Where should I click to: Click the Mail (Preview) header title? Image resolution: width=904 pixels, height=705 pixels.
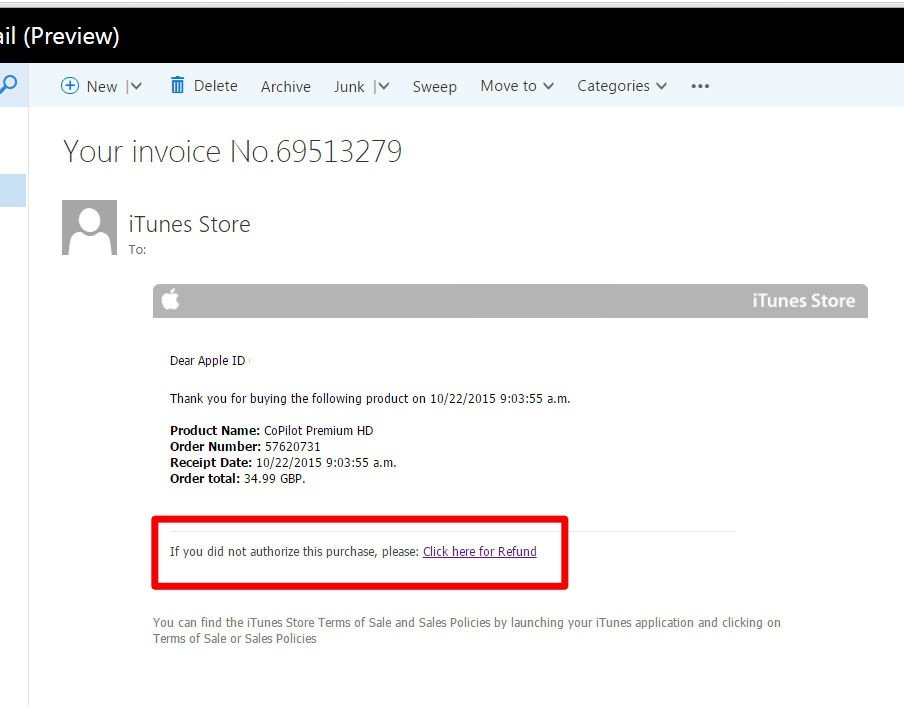[59, 36]
